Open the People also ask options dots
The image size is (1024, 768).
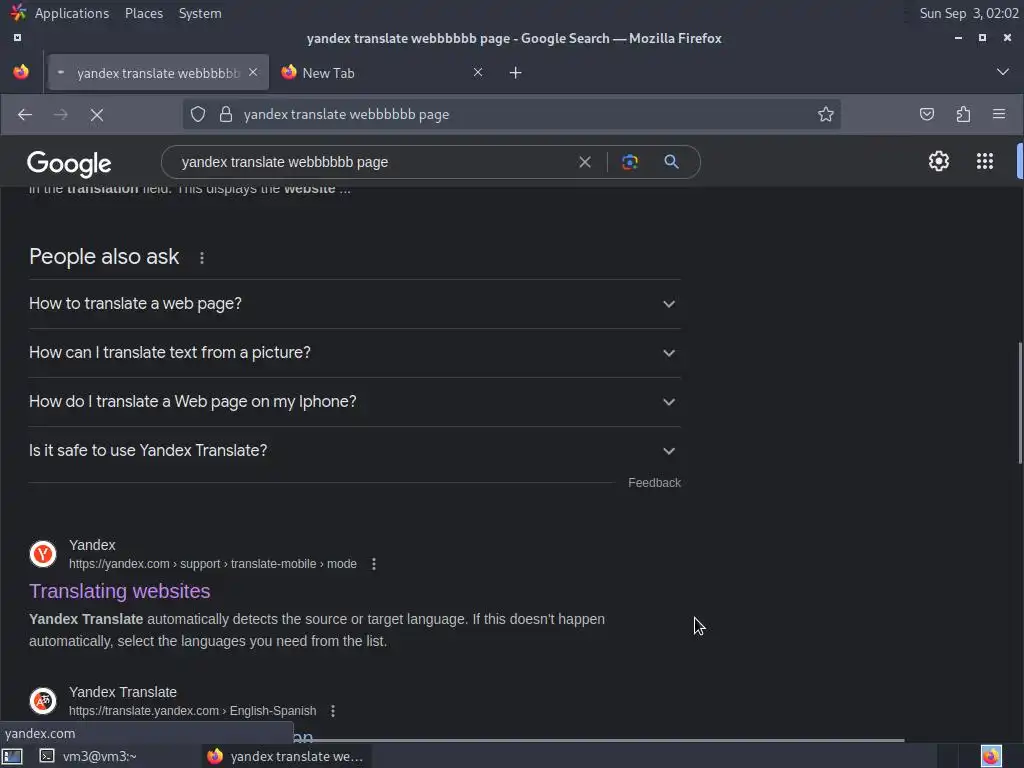coord(202,258)
